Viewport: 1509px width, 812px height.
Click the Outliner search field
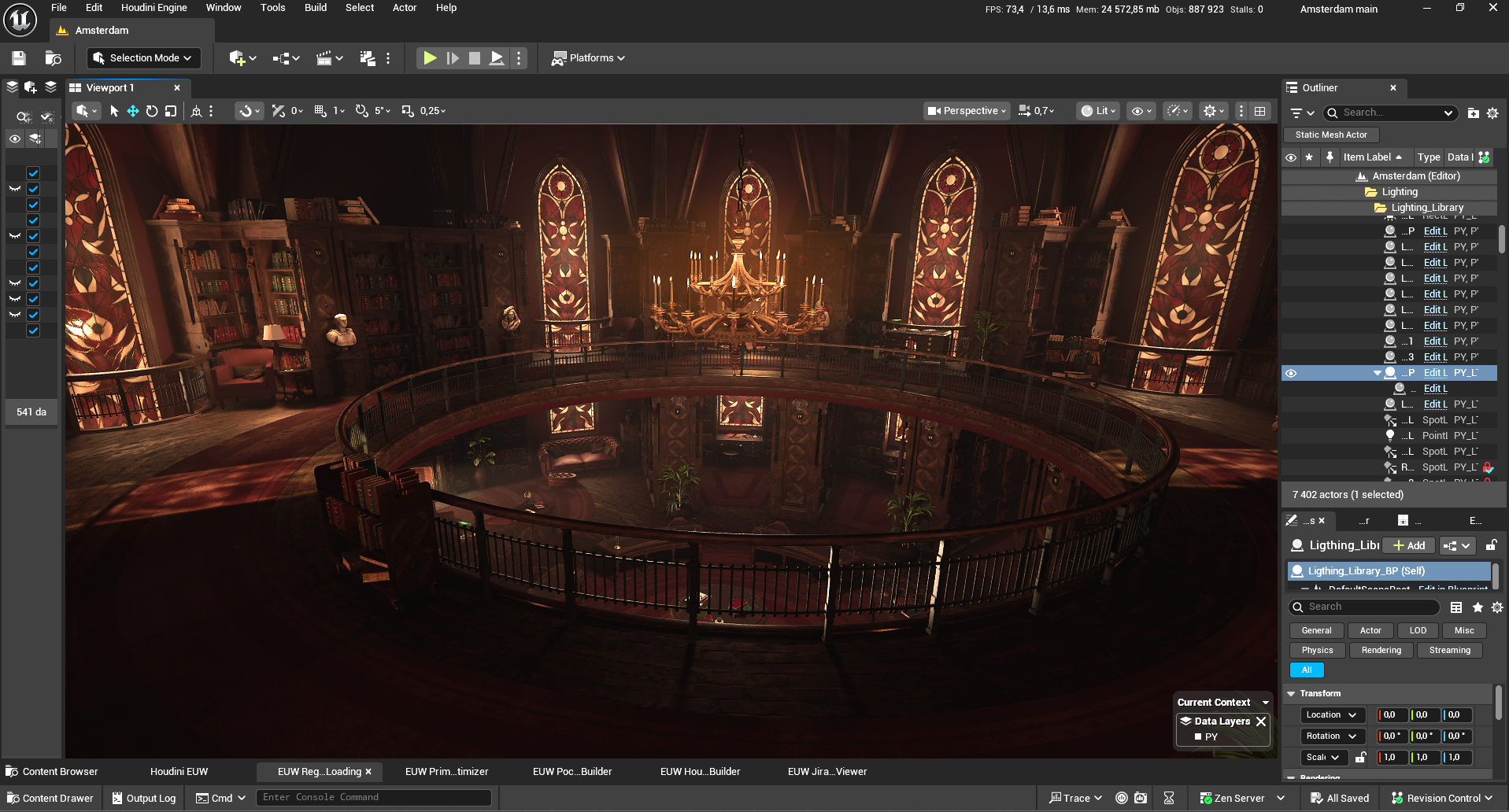pos(1391,113)
